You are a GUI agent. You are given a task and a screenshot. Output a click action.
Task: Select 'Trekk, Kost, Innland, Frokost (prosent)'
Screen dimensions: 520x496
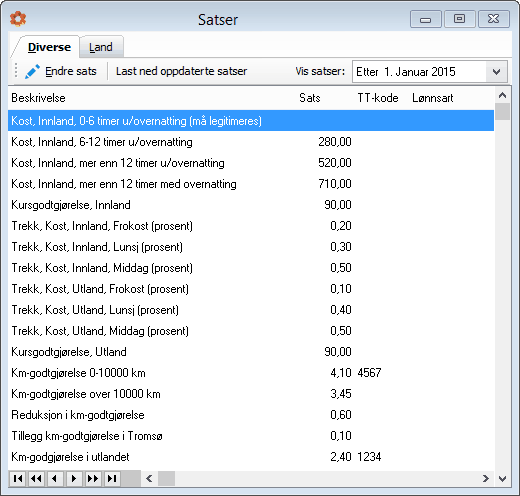(x=251, y=226)
